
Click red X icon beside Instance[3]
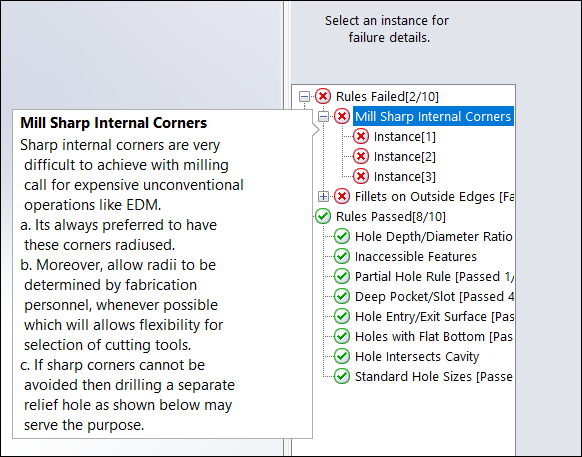pyautogui.click(x=361, y=176)
